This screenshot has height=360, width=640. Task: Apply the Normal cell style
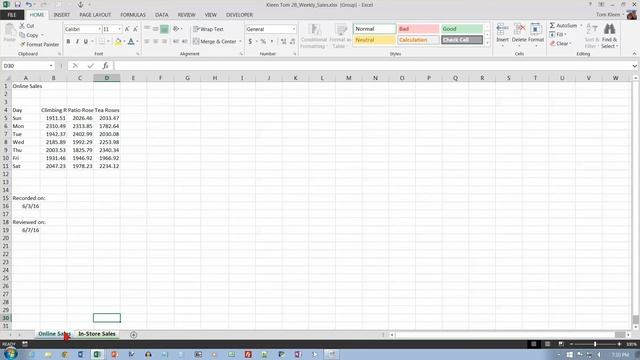[x=374, y=29]
